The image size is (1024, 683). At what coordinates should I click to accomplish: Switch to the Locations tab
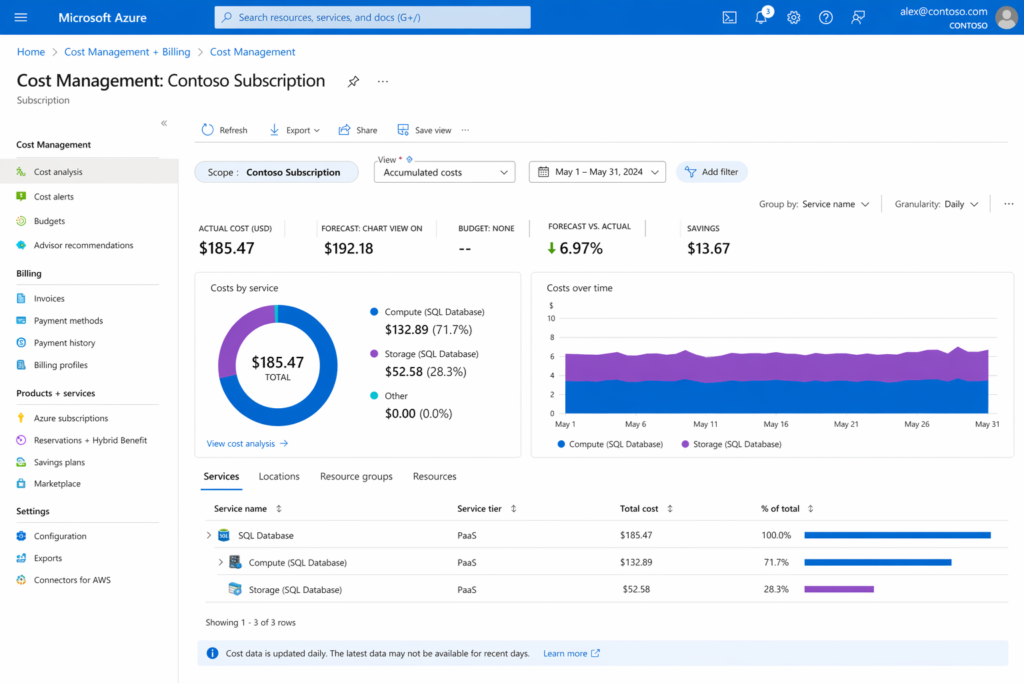pyautogui.click(x=278, y=476)
